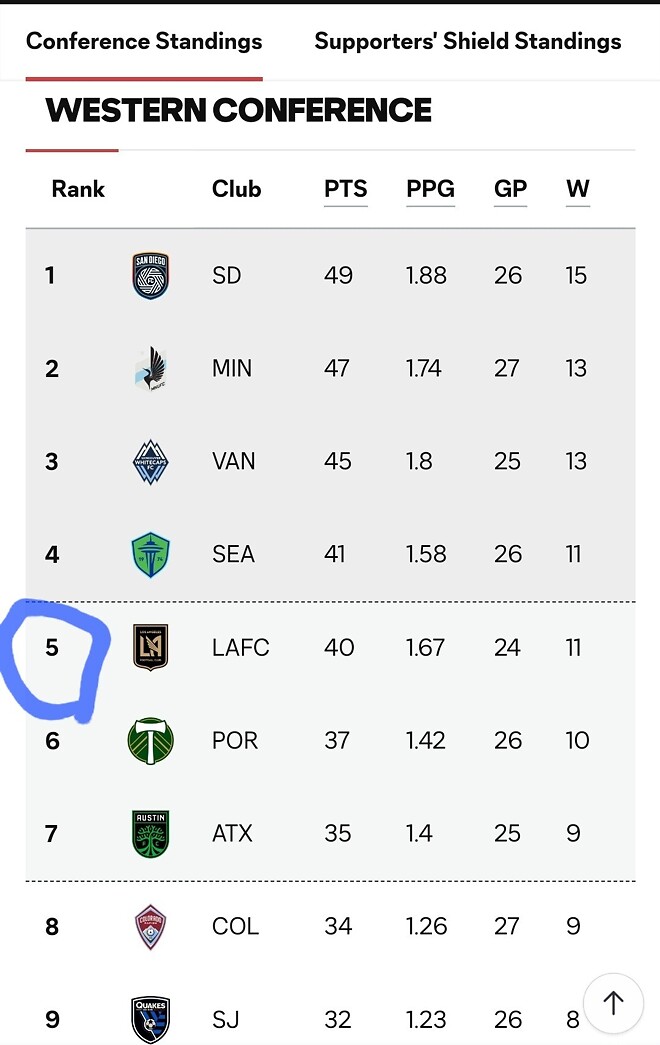The width and height of the screenshot is (660, 1045).
Task: Click the W column header
Action: (x=577, y=189)
